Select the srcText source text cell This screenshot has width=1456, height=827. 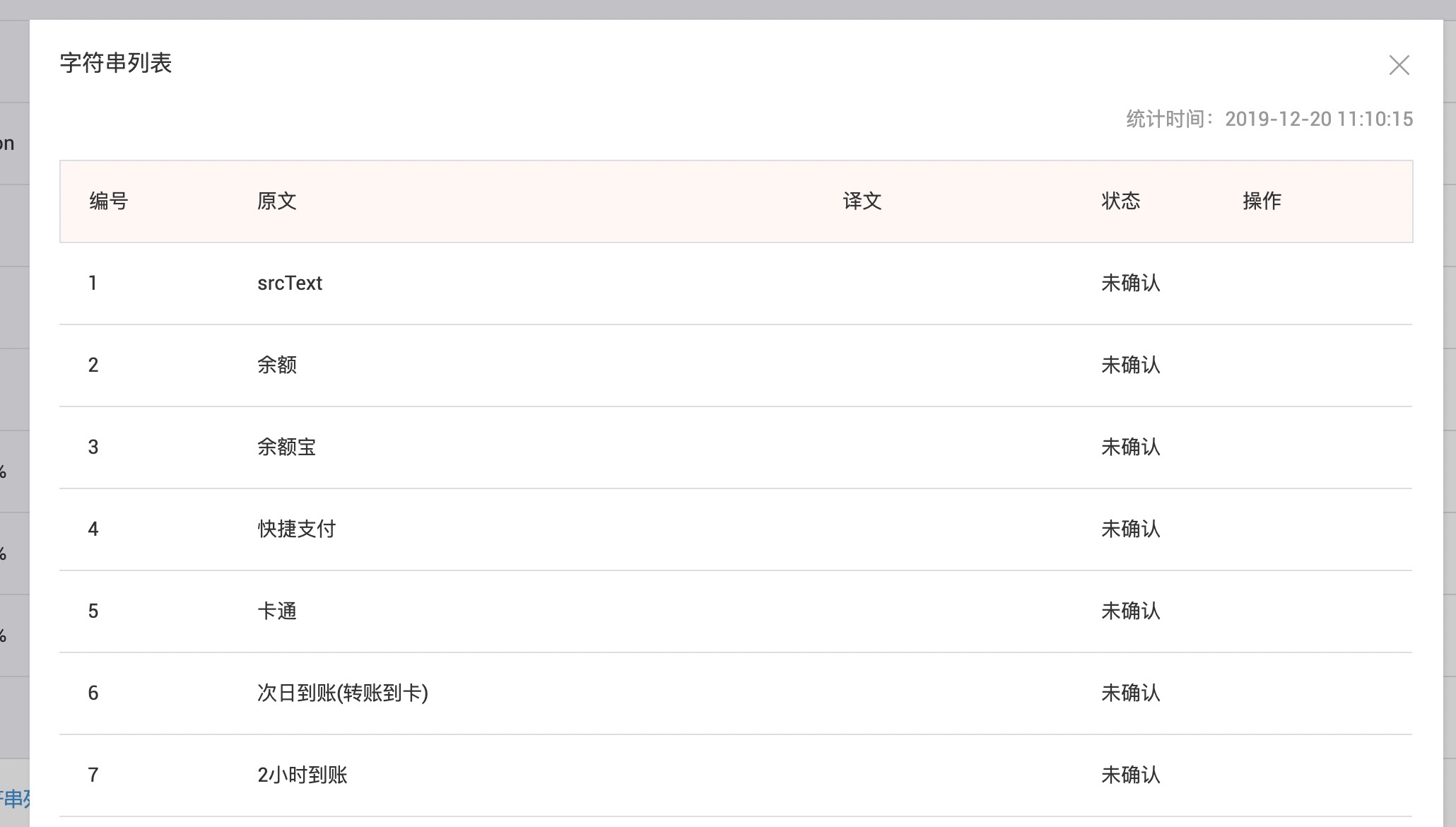tap(290, 283)
